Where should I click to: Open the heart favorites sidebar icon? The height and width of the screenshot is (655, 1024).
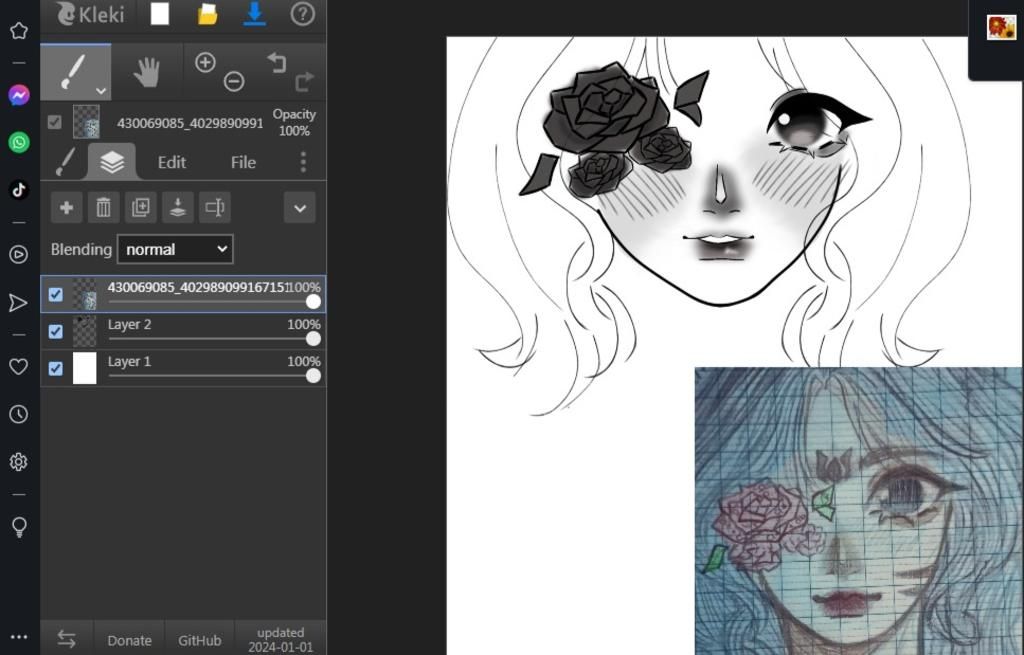click(18, 366)
